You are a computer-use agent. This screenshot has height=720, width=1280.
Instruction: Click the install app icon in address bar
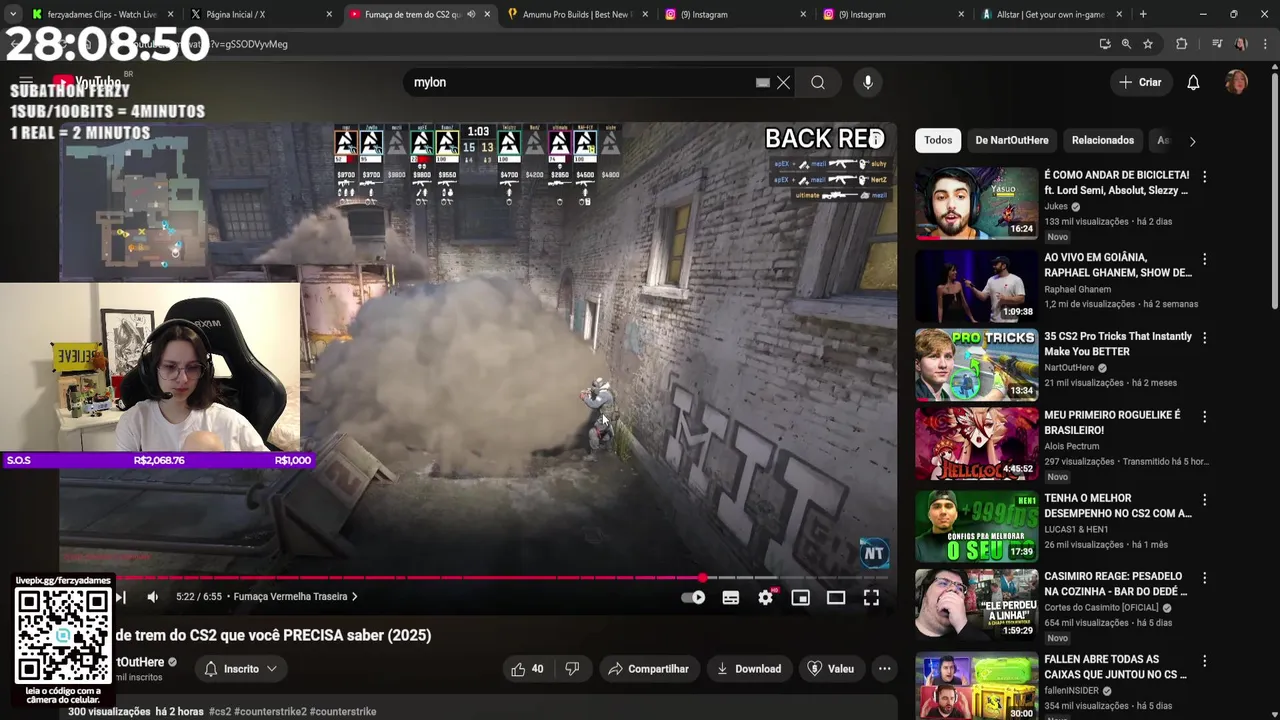point(1104,44)
